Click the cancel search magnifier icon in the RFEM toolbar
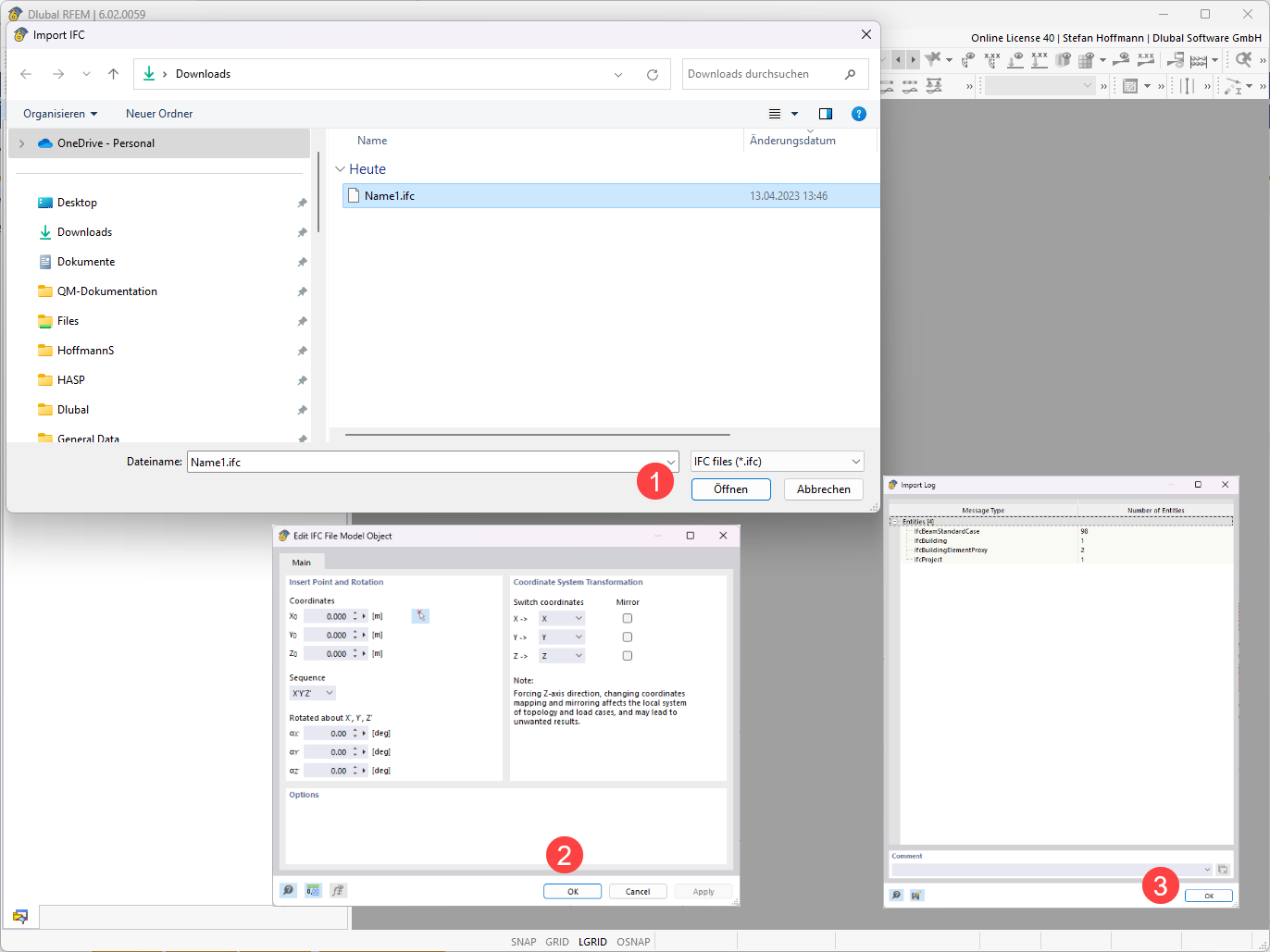The width and height of the screenshot is (1270, 952). click(1243, 59)
